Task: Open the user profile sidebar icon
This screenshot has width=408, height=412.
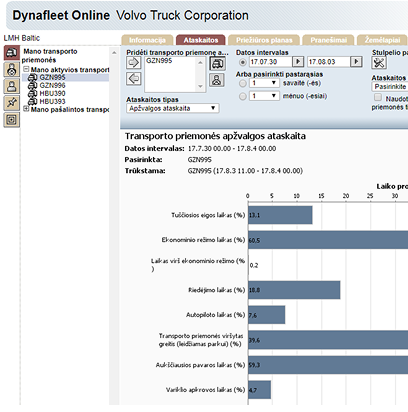Action: point(12,86)
